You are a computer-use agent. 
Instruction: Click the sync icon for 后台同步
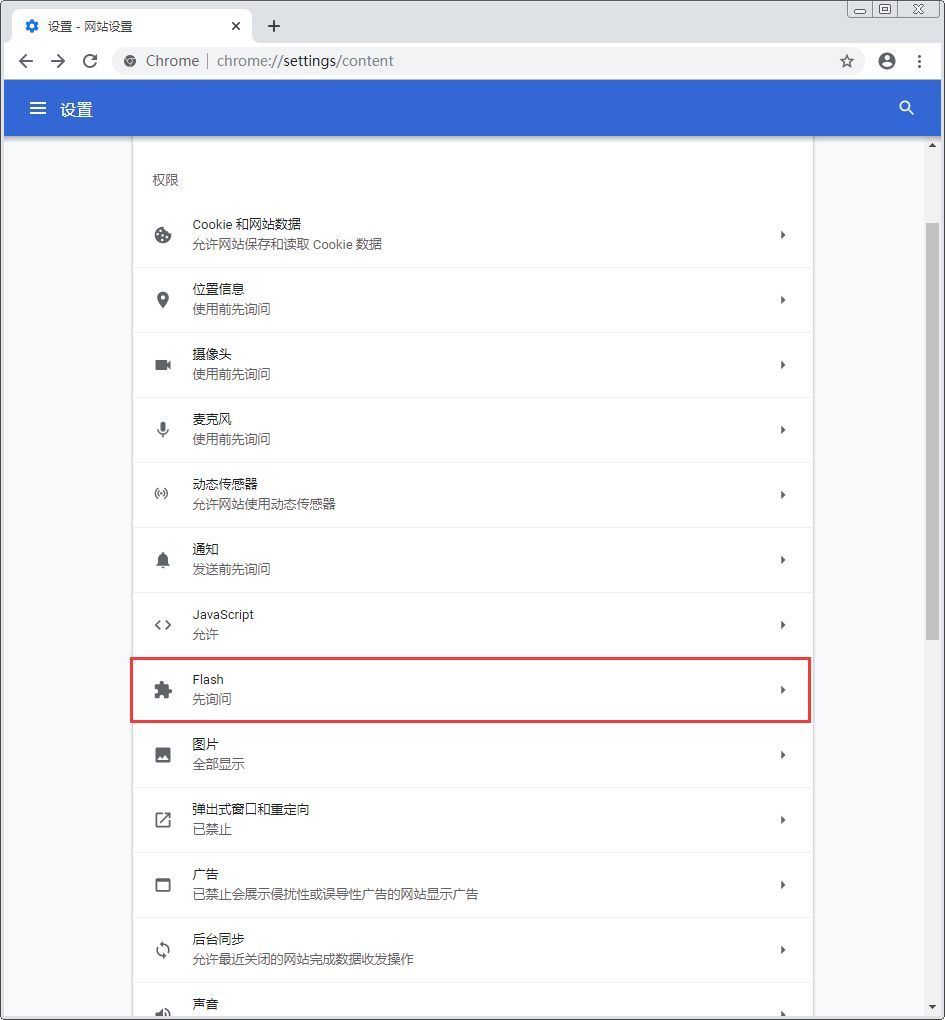(x=163, y=950)
